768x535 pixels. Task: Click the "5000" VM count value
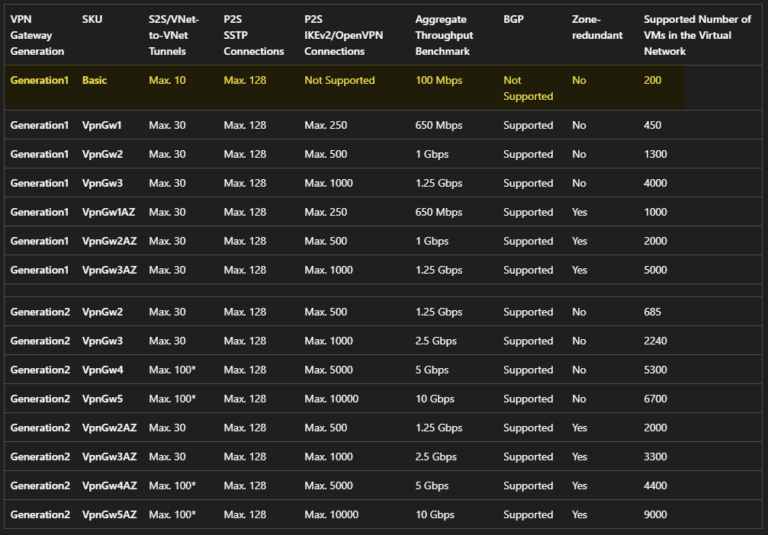coord(655,270)
